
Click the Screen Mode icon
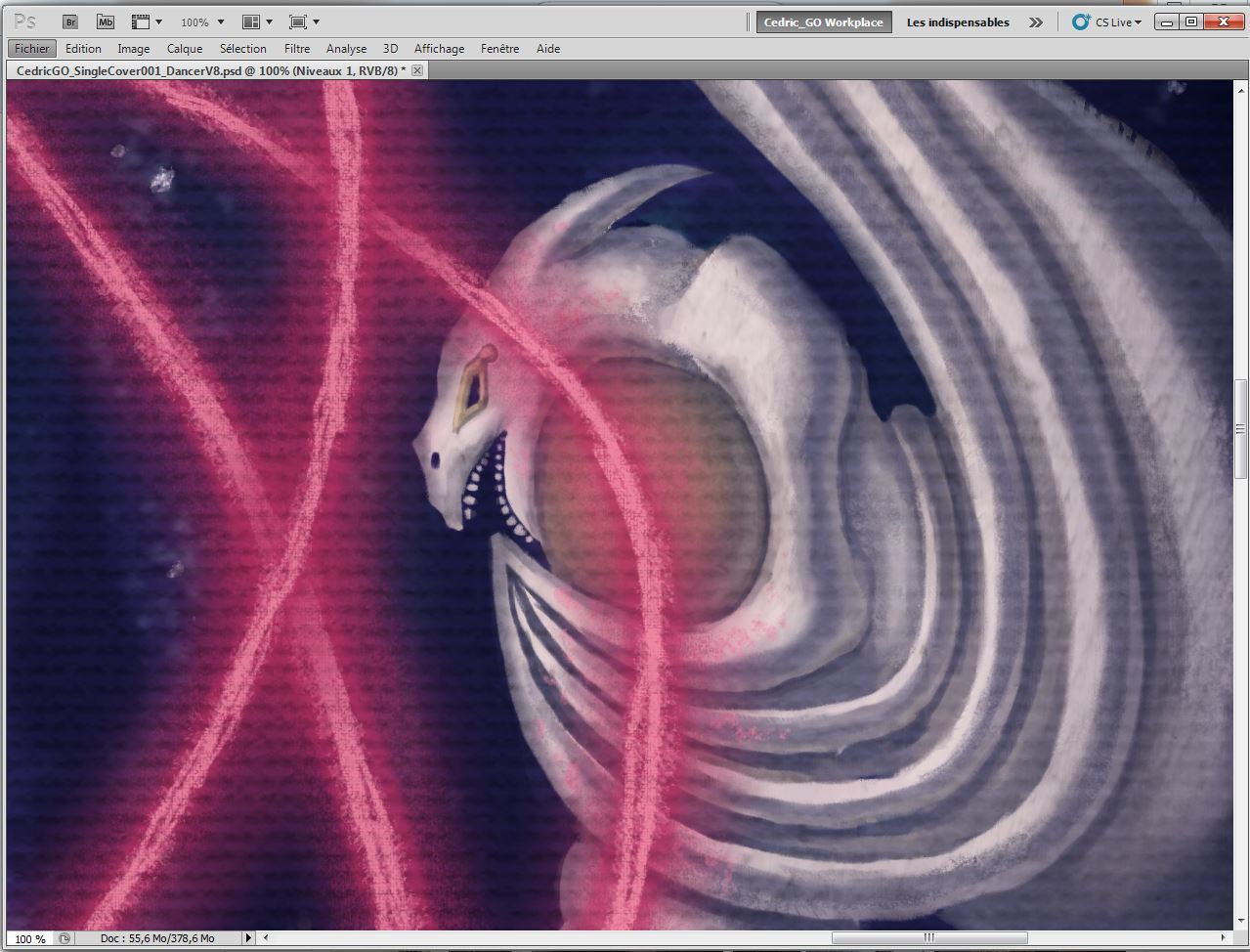click(x=298, y=22)
